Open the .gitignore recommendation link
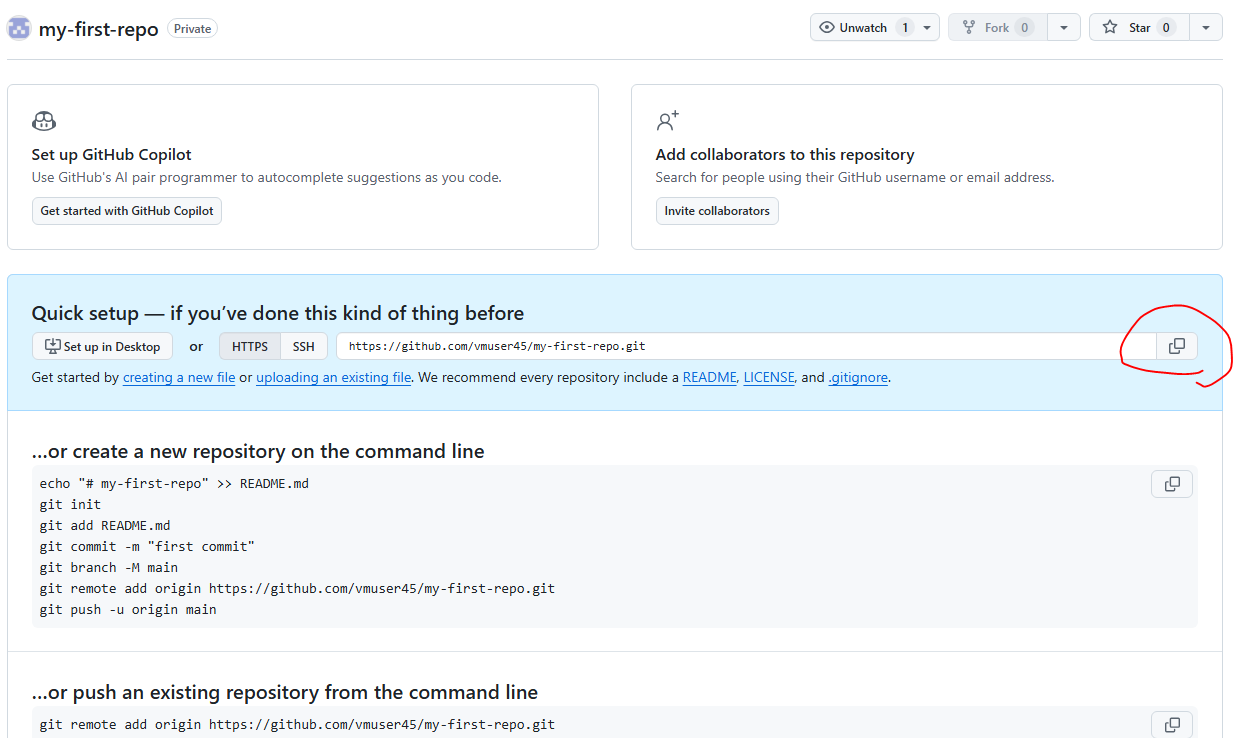Viewport: 1243px width, 738px height. (858, 378)
